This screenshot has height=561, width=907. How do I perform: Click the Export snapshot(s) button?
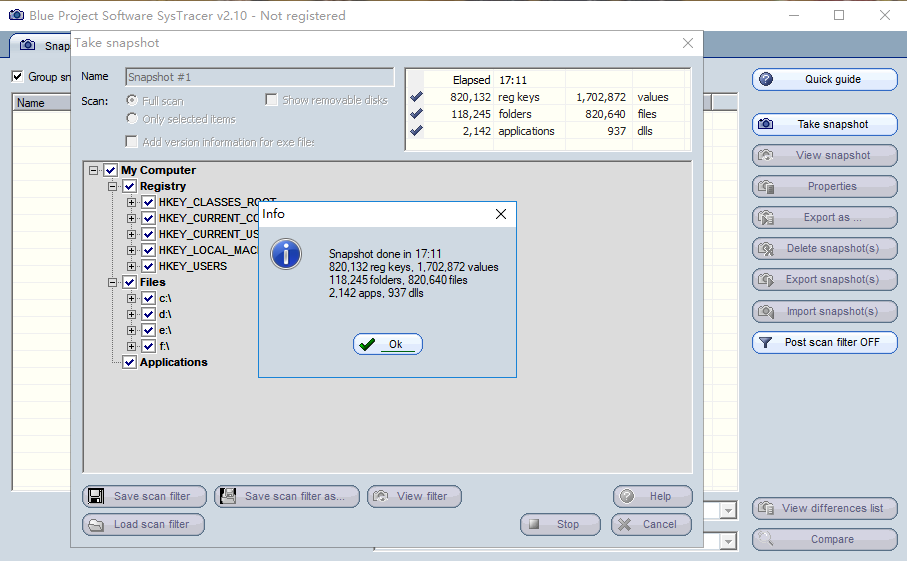(x=825, y=280)
